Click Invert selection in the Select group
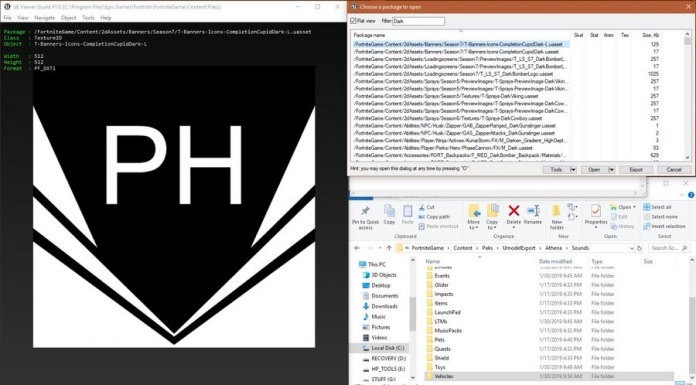Image resolution: width=696 pixels, height=385 pixels. coord(664,226)
